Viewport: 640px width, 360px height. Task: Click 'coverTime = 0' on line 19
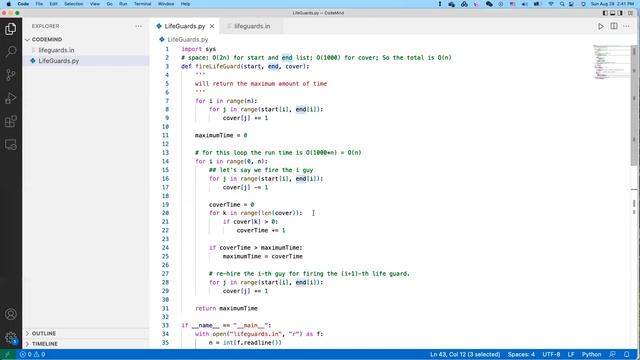coord(231,204)
